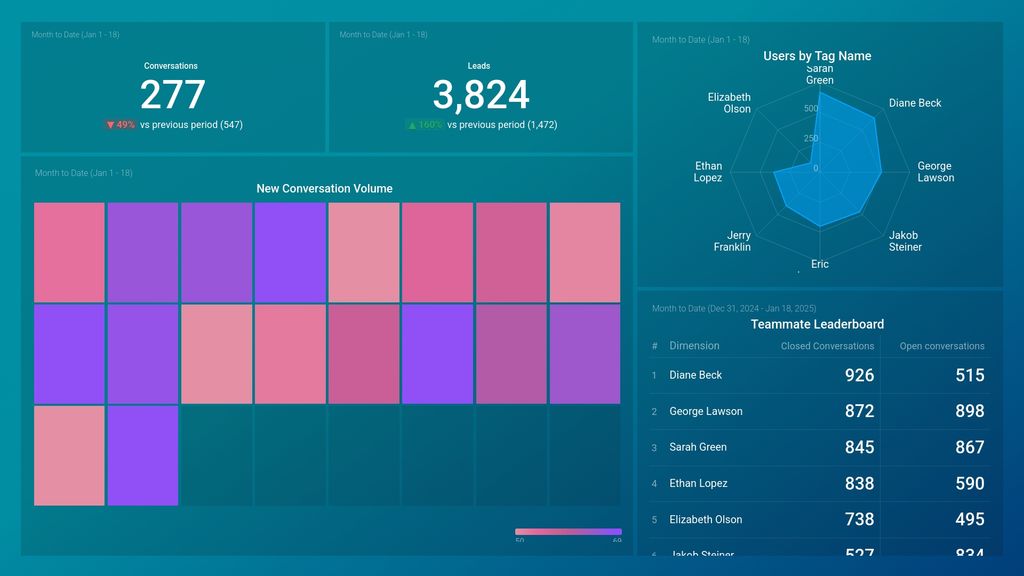Select Ethan Lopez row in leaderboard
Image resolution: width=1024 pixels, height=576 pixels.
click(x=820, y=484)
